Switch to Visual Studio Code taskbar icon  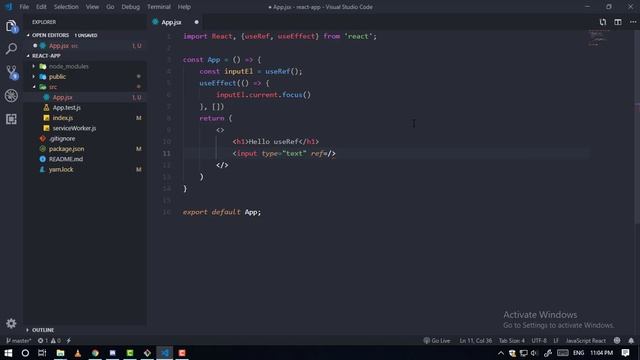pyautogui.click(x=165, y=353)
